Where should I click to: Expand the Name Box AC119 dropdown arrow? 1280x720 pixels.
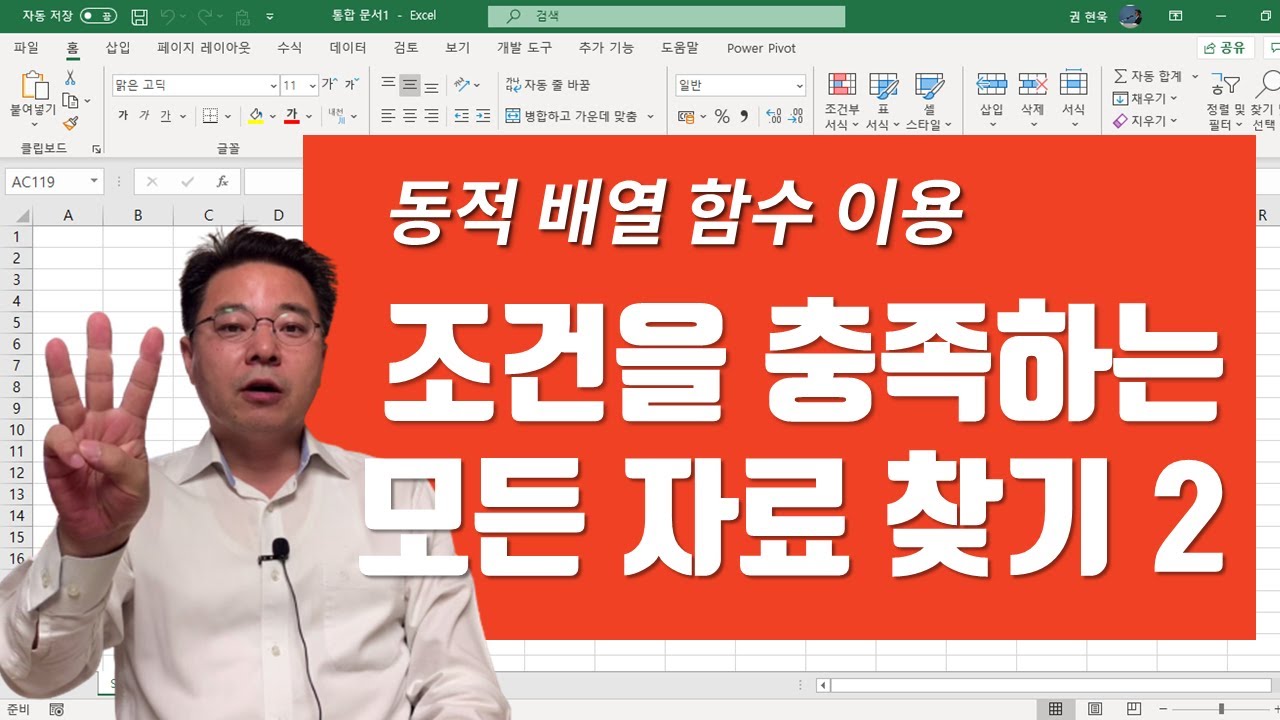click(94, 182)
